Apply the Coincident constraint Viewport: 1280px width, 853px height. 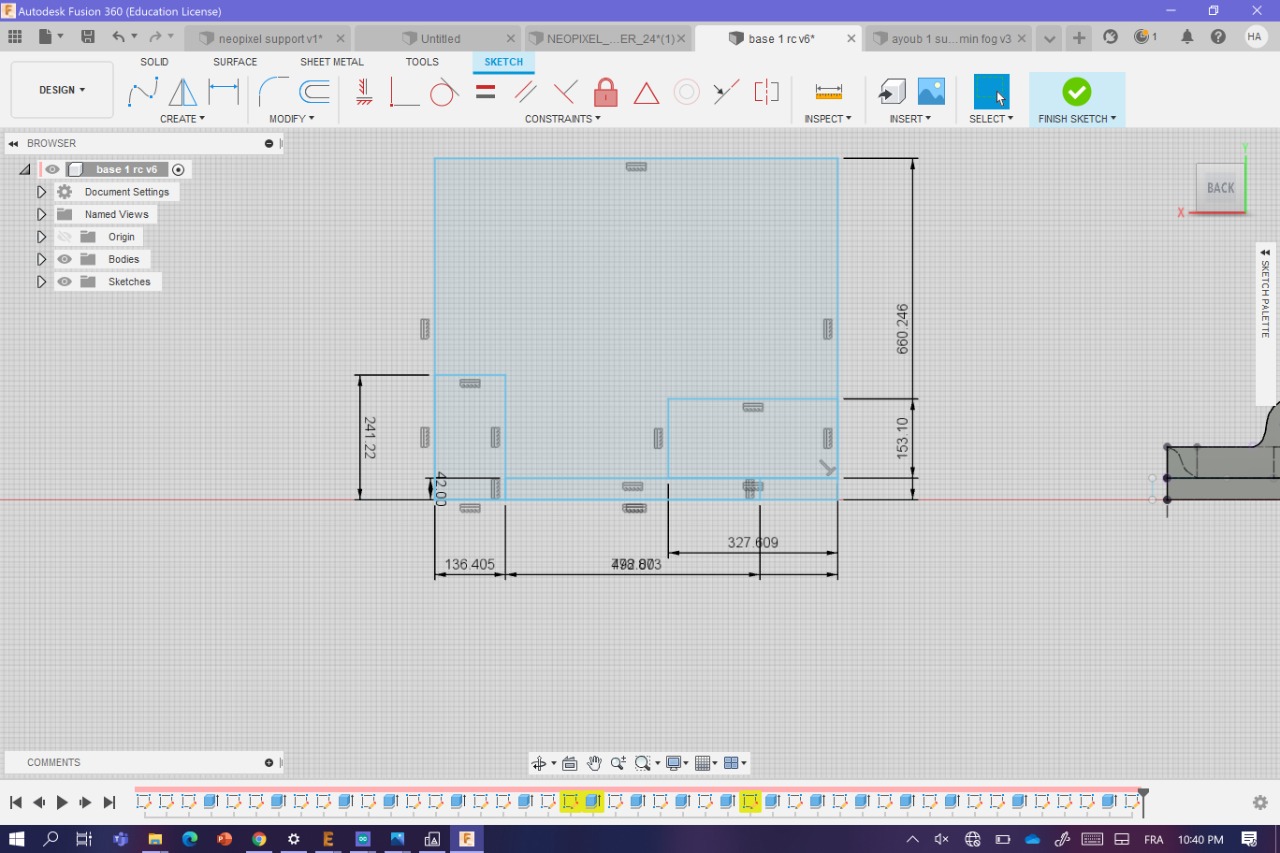coord(404,93)
